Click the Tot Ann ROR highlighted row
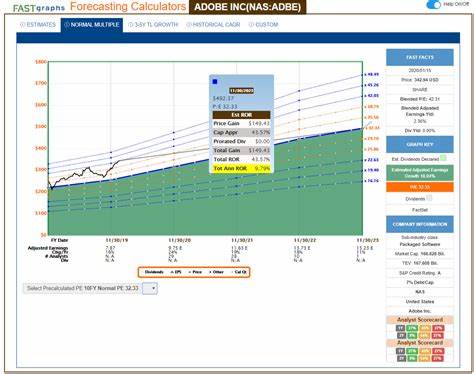 (241, 168)
